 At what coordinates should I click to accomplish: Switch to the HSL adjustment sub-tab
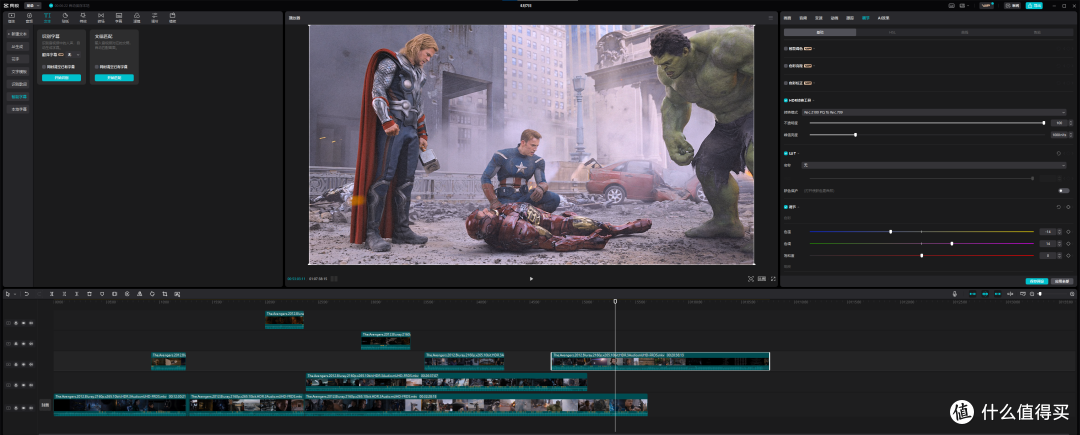pyautogui.click(x=891, y=32)
